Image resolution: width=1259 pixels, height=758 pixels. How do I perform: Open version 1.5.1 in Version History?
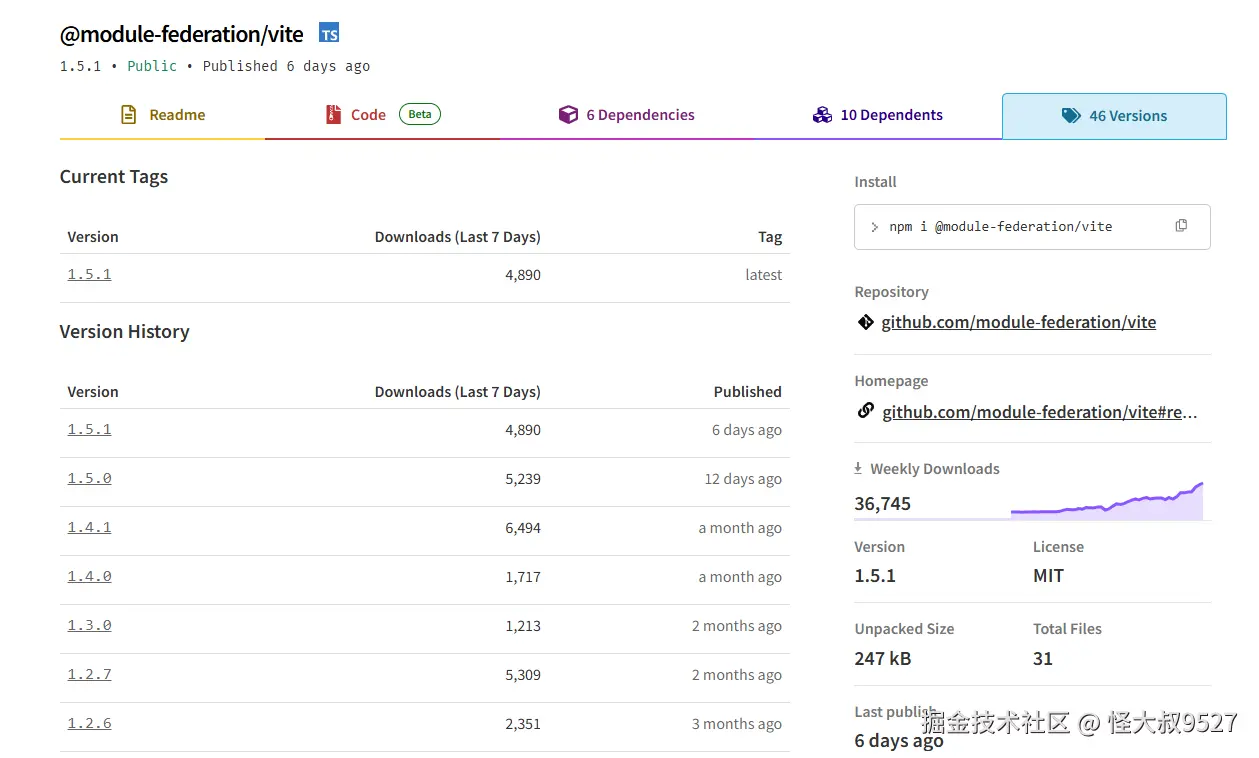click(x=89, y=429)
